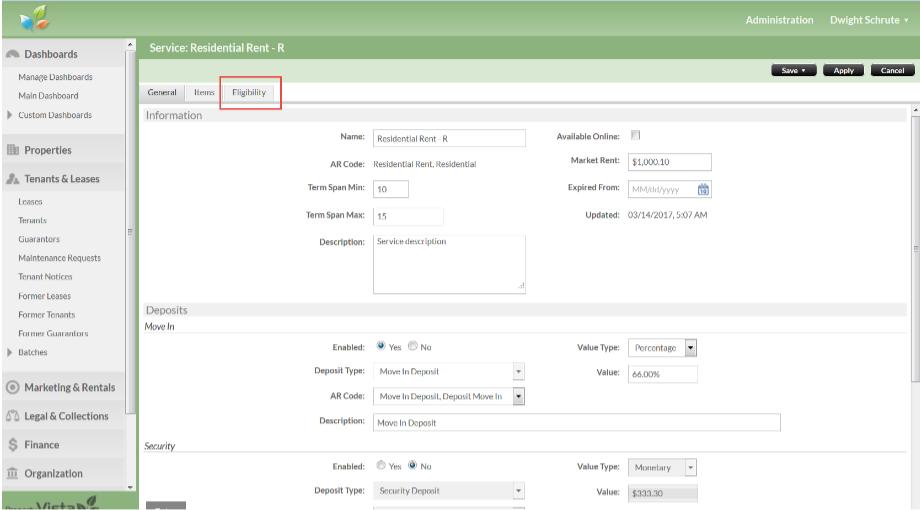Click the Legal & Collections scales icon
The image size is (920, 510).
click(12, 416)
